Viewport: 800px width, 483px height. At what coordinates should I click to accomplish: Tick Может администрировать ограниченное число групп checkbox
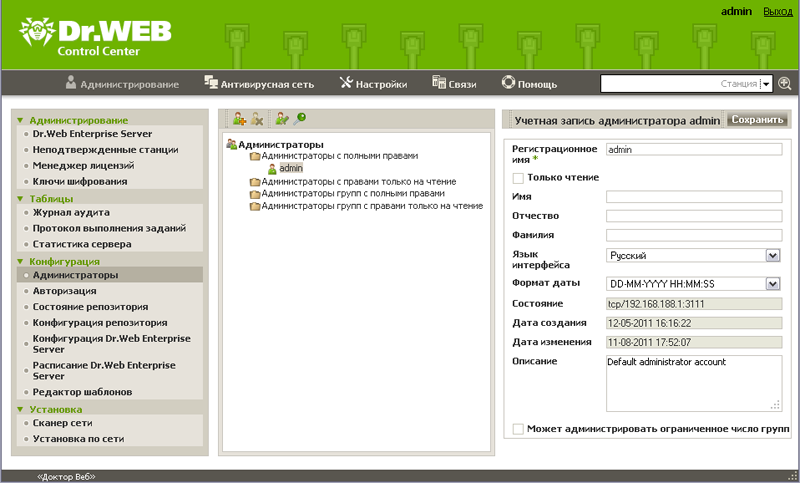pyautogui.click(x=518, y=429)
